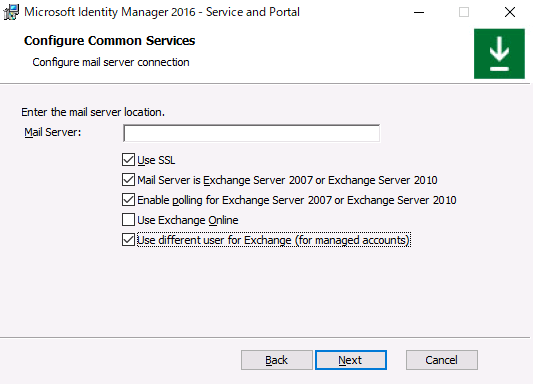This screenshot has width=533, height=384.
Task: Cancel the setup wizard
Action: point(442,360)
